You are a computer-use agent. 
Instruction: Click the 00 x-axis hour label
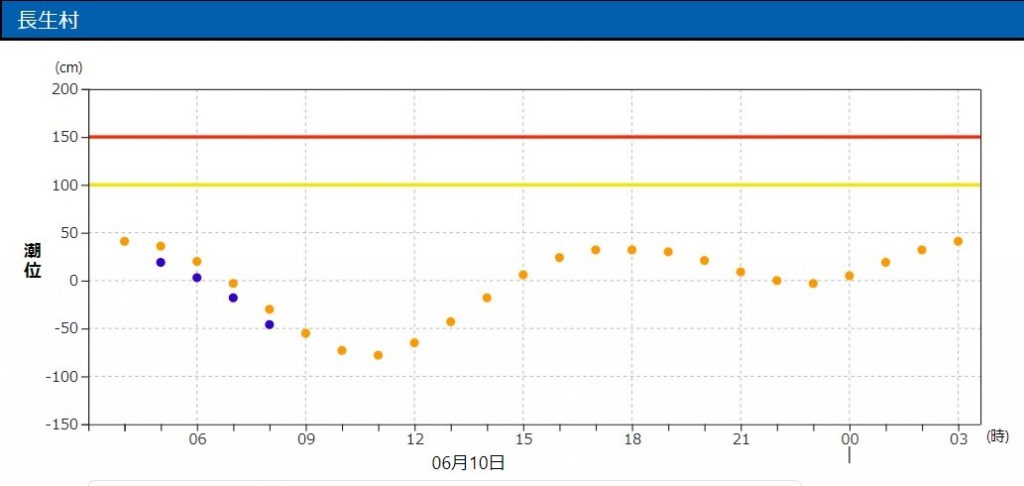tap(850, 440)
